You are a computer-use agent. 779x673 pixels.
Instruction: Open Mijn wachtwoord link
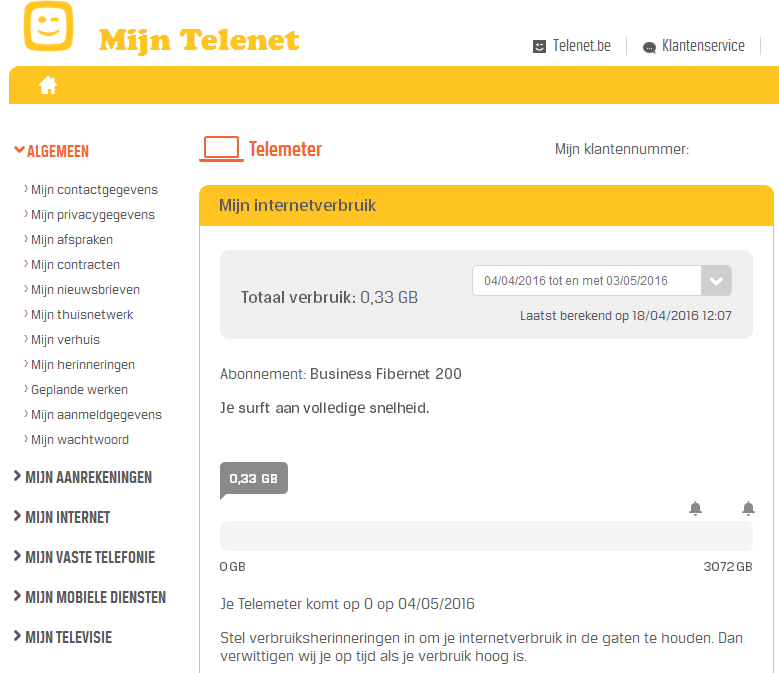click(x=80, y=440)
